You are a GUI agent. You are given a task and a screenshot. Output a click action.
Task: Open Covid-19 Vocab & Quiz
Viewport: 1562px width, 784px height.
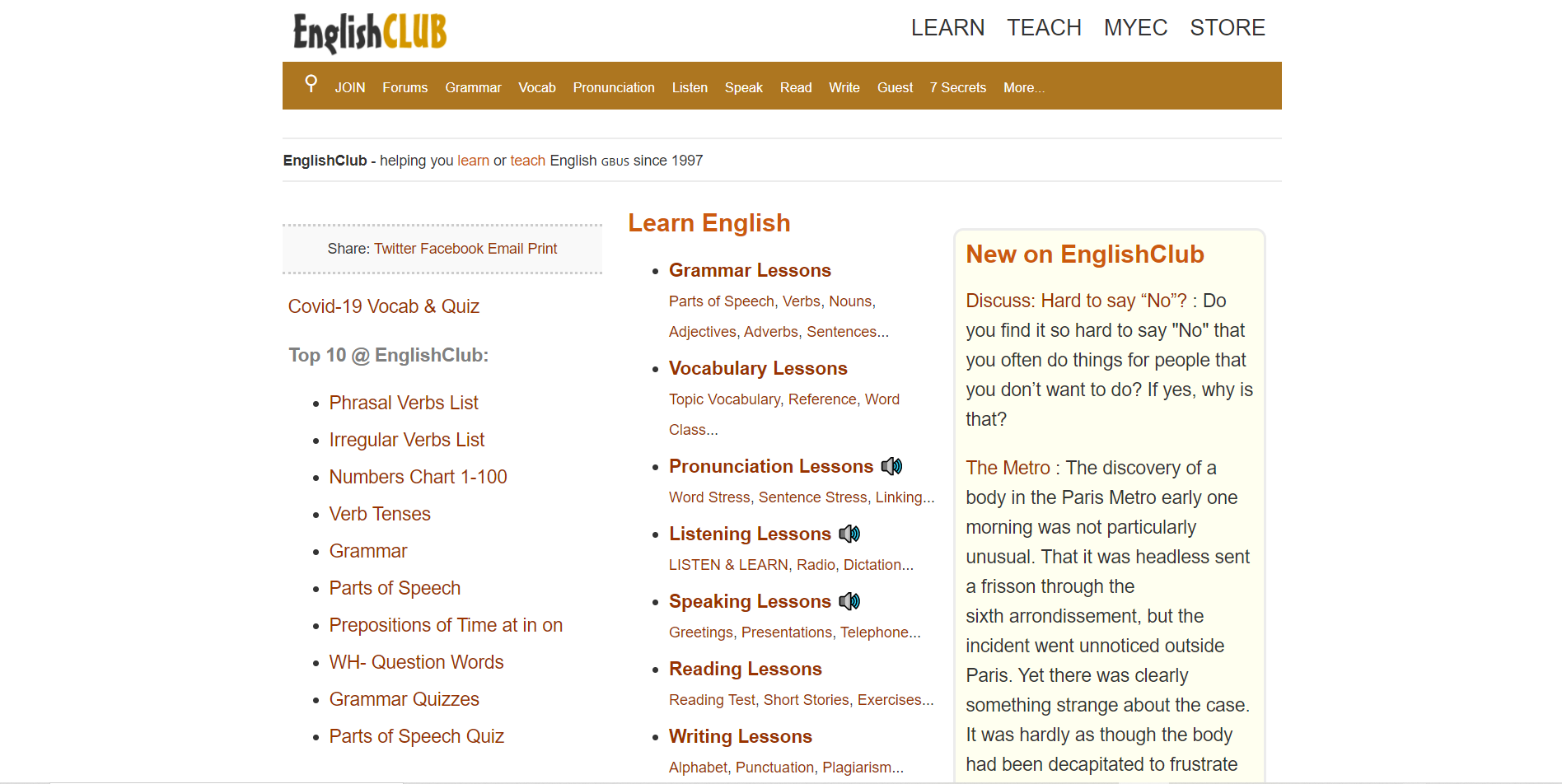[384, 306]
